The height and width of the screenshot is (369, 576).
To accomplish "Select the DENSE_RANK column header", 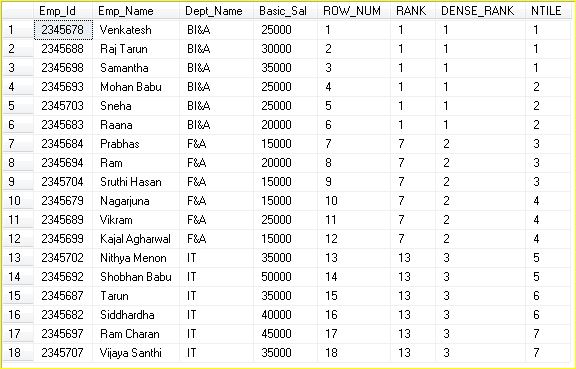I will click(x=480, y=11).
